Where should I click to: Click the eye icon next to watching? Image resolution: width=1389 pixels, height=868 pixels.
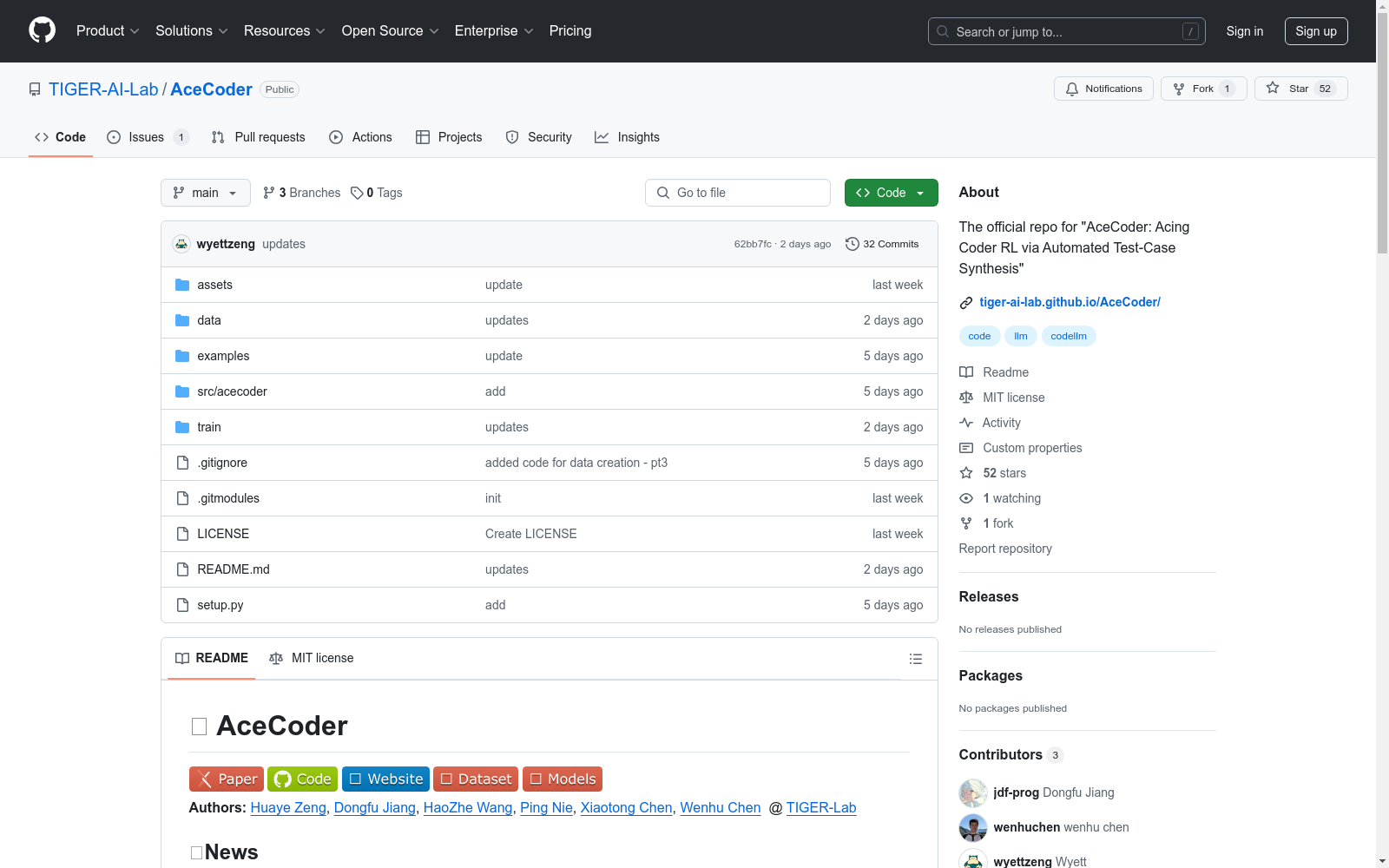point(966,498)
